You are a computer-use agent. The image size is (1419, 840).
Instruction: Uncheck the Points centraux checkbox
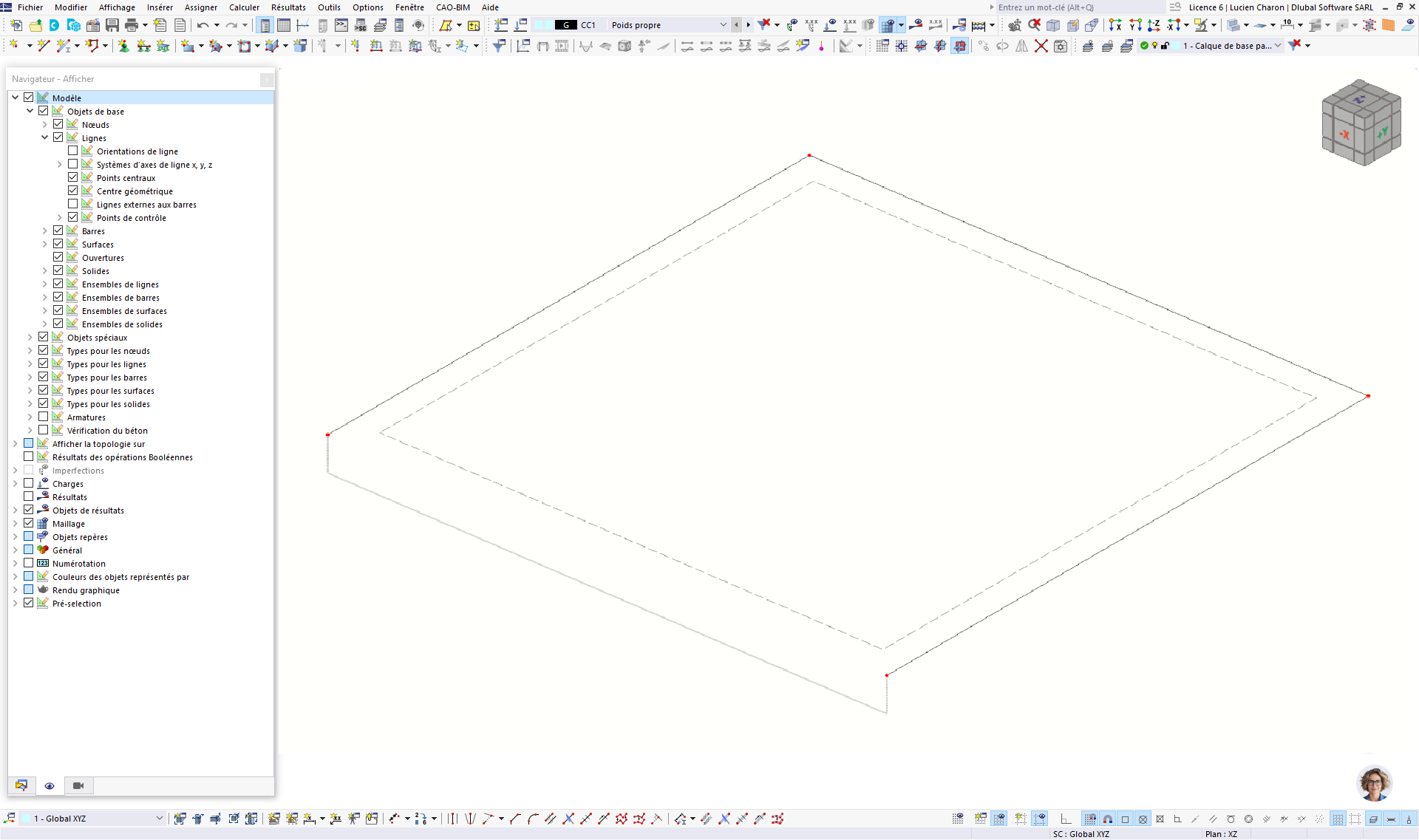73,177
